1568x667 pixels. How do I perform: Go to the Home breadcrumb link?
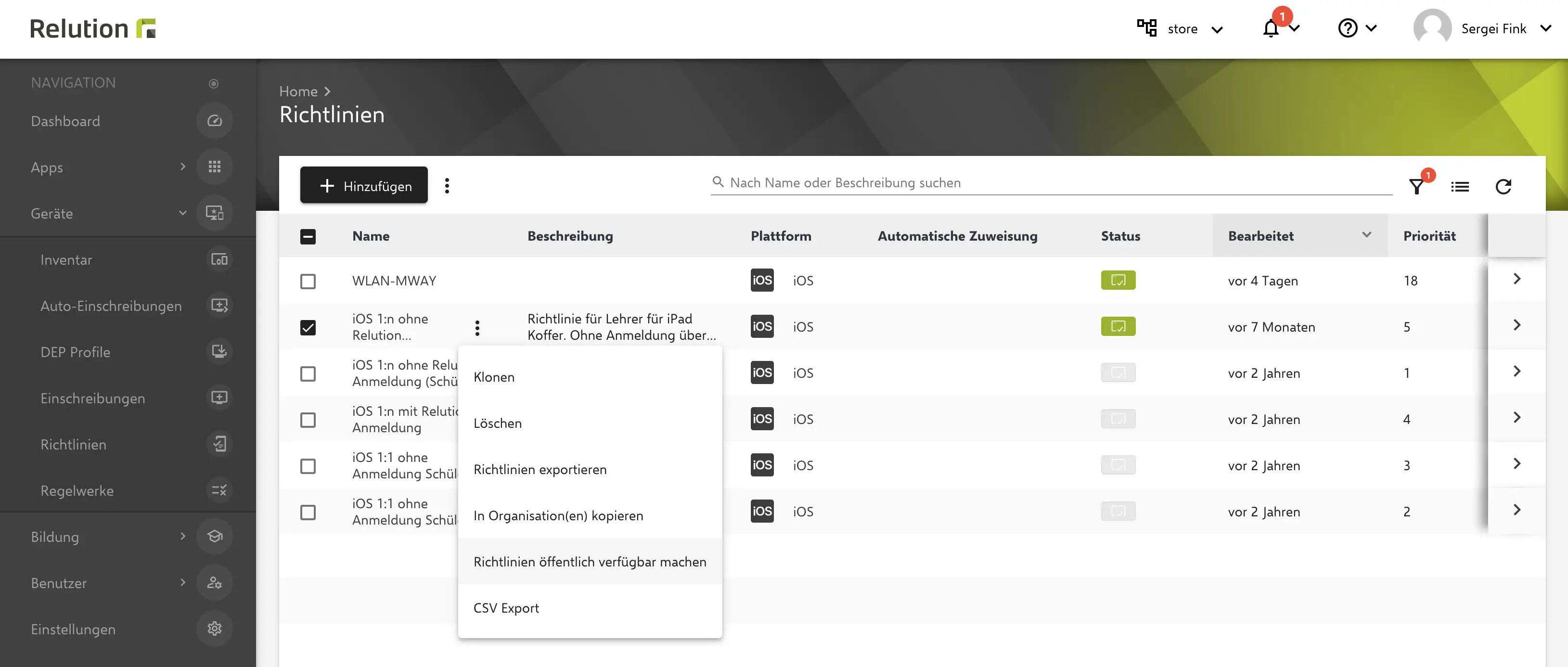(298, 91)
